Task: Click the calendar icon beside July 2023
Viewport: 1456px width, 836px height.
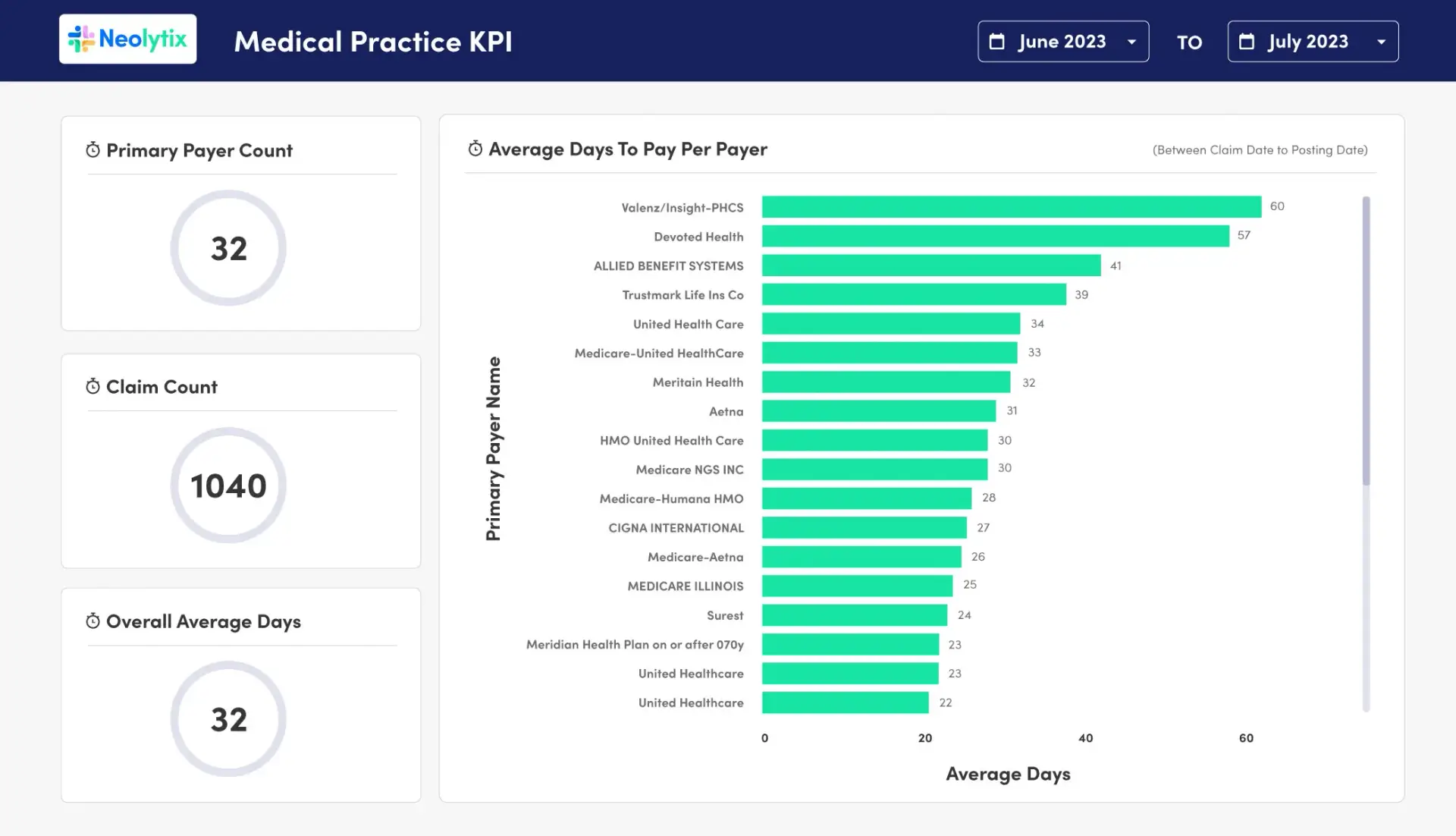Action: 1248,42
